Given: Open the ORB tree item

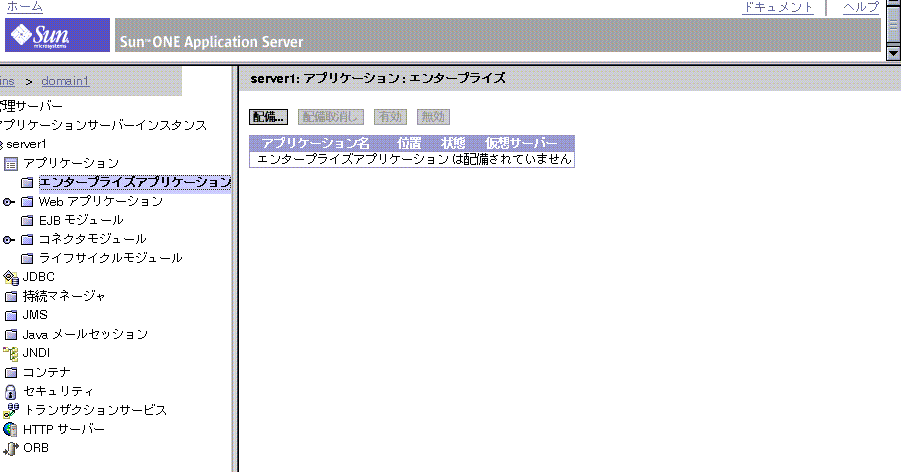Looking at the screenshot, I should pyautogui.click(x=36, y=448).
